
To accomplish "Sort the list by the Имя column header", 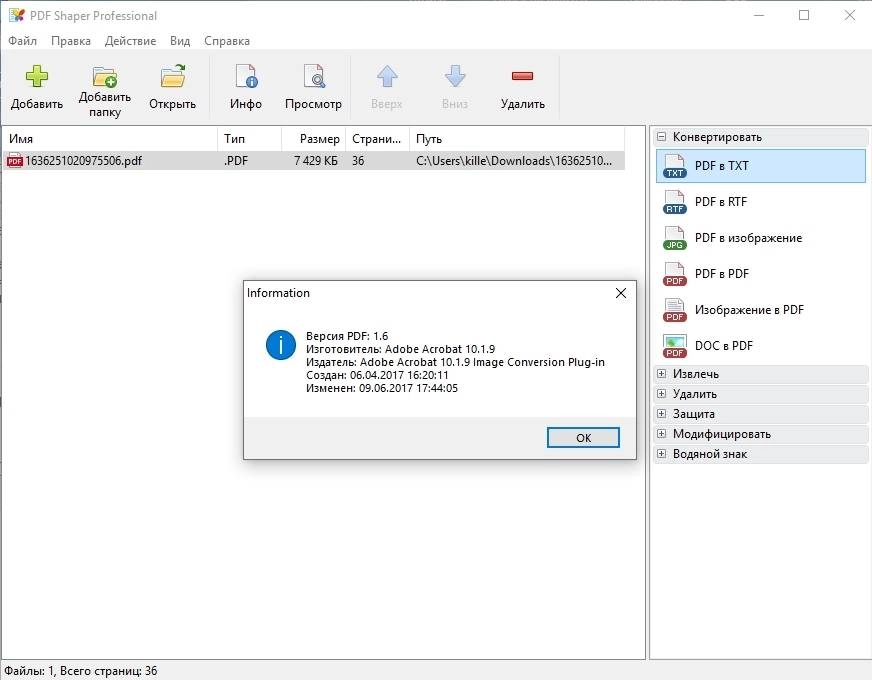I will click(x=110, y=139).
